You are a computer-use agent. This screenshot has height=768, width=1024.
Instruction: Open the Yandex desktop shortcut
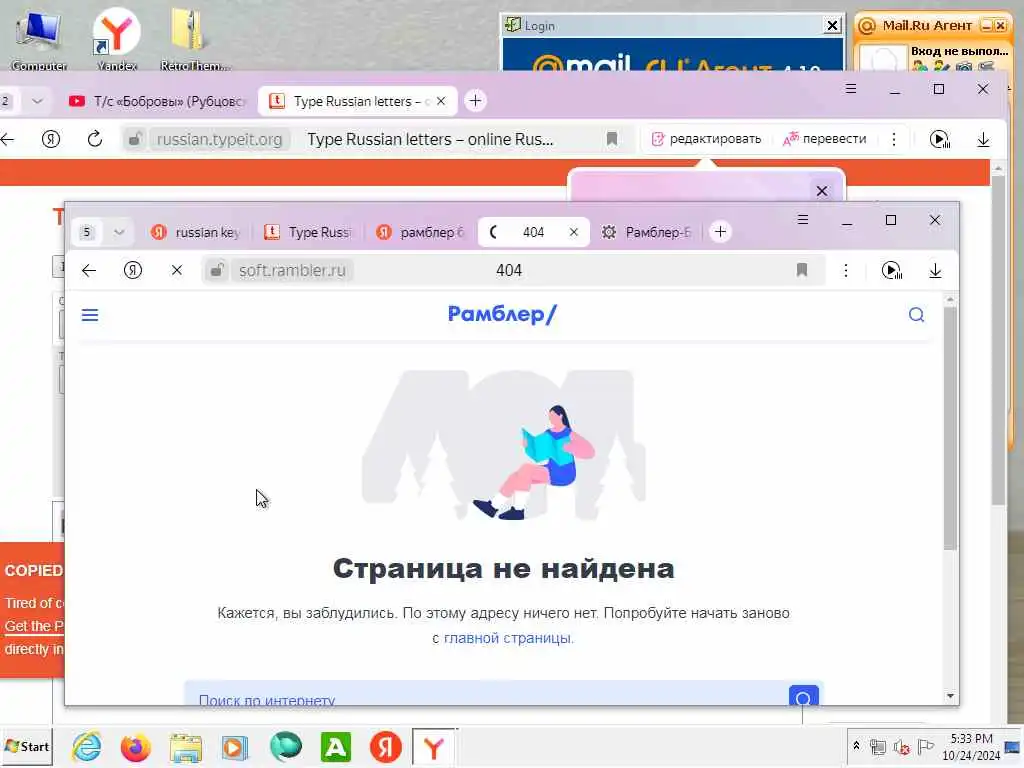(x=117, y=40)
